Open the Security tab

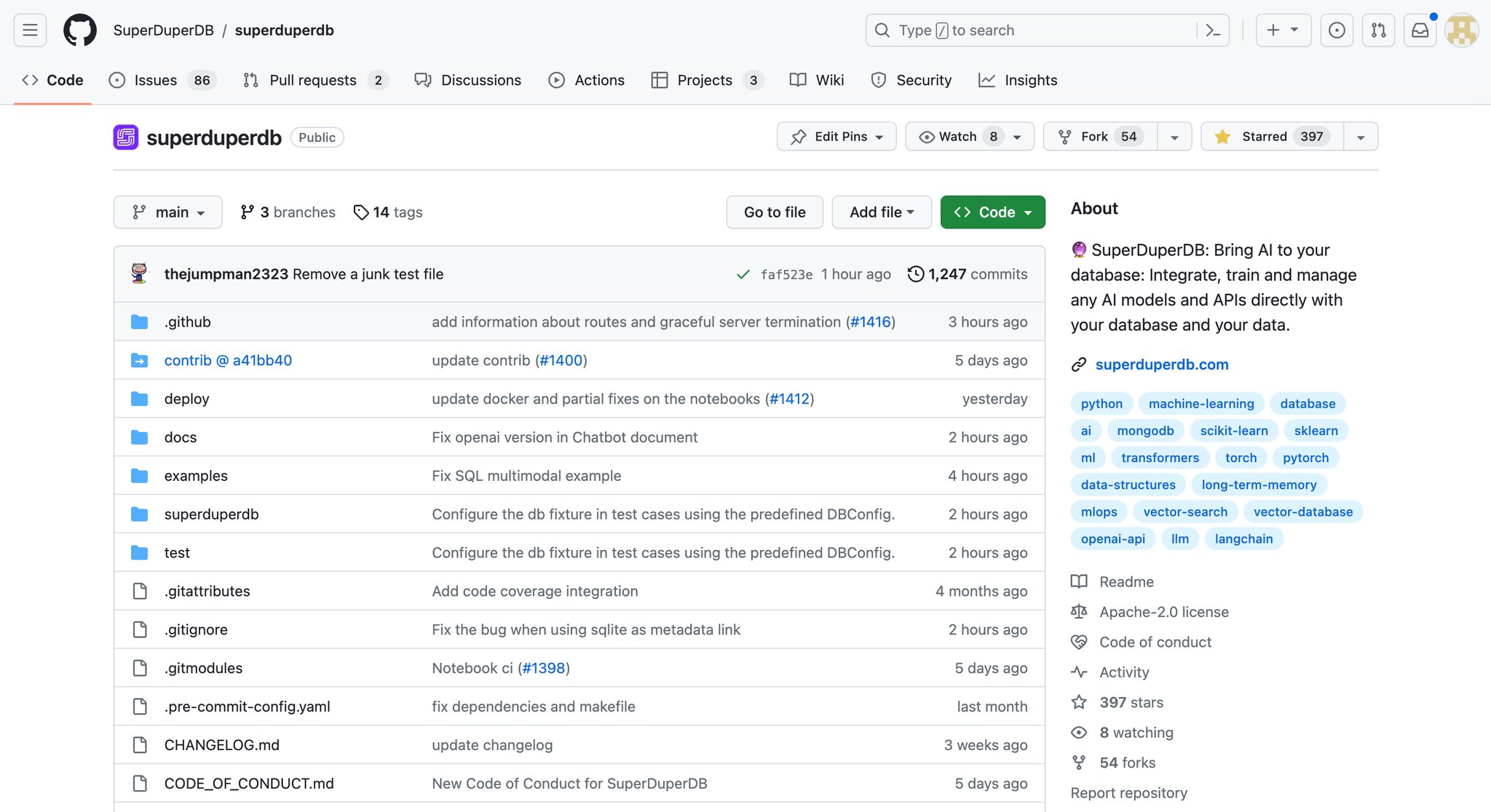[x=911, y=80]
